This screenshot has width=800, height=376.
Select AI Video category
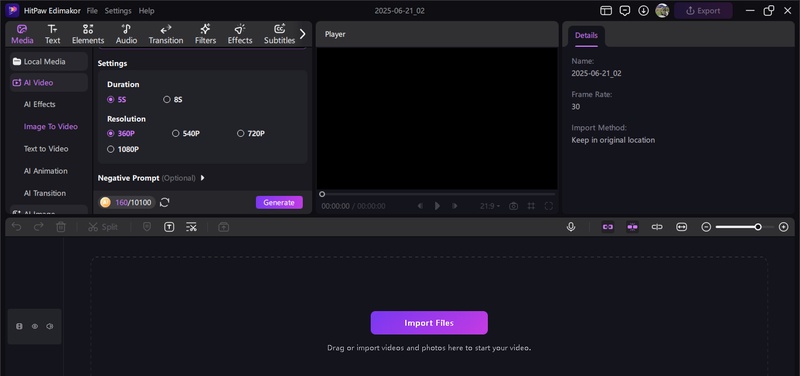tap(48, 82)
